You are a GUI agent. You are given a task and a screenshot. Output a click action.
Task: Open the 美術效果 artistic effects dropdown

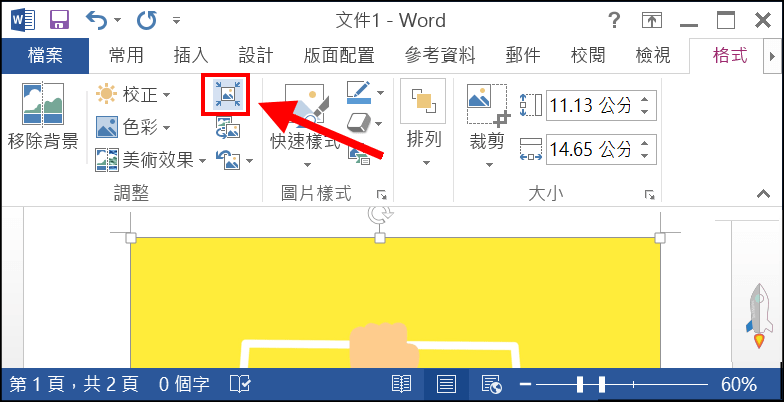point(150,160)
